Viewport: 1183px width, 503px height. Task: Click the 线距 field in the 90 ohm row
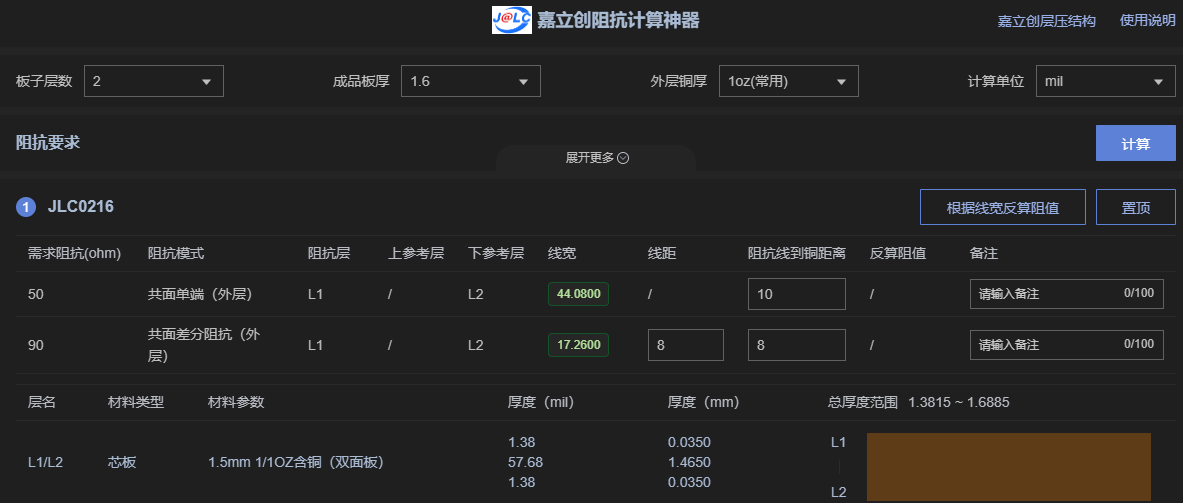coord(686,345)
